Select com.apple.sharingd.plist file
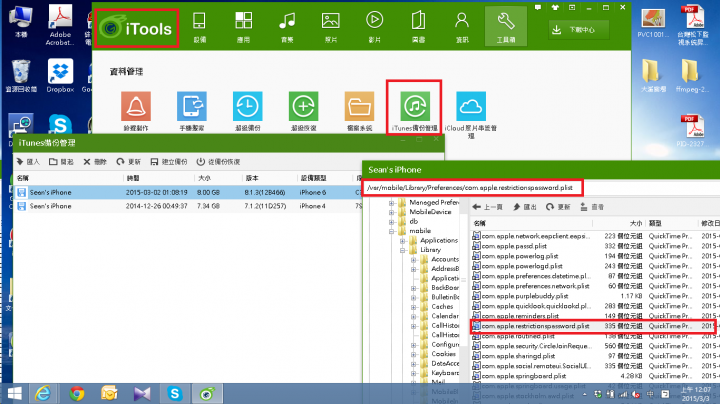The image size is (720, 404). pos(518,356)
